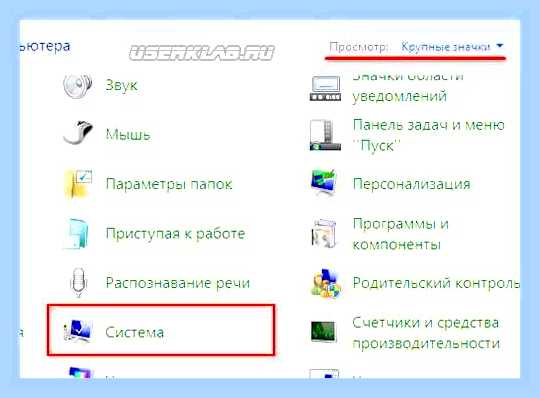Open the Система link
This screenshot has height=398, width=540.
coord(134,332)
